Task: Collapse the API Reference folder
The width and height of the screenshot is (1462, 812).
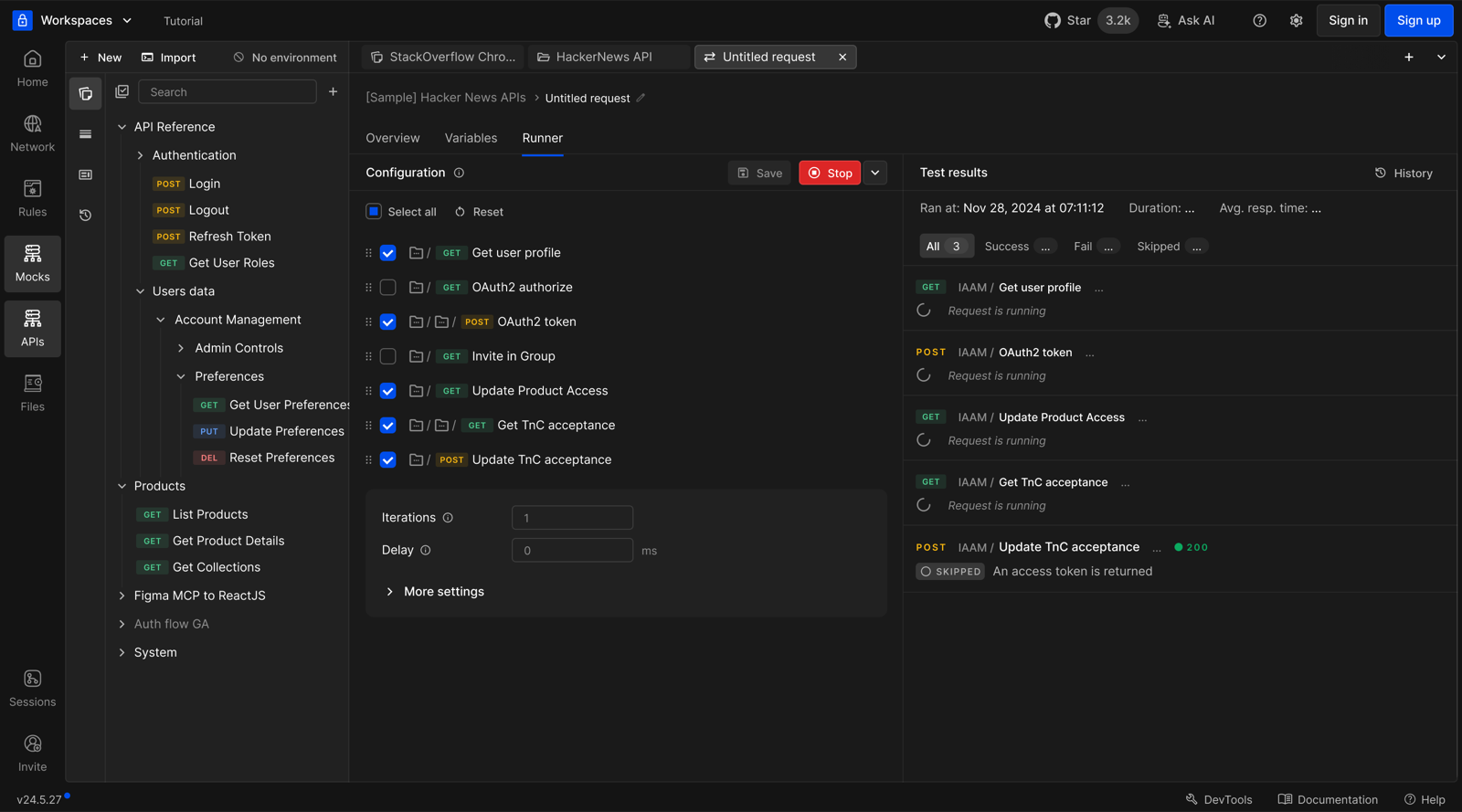Action: click(x=122, y=127)
